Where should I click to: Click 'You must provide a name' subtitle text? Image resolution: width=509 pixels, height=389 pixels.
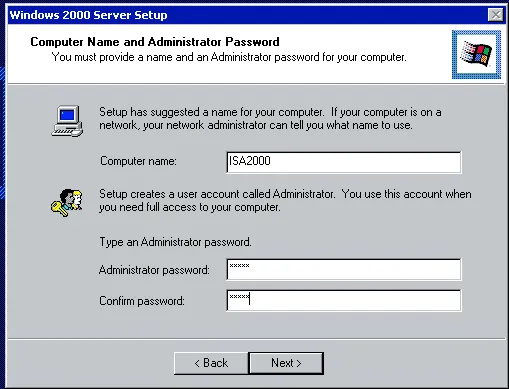229,57
